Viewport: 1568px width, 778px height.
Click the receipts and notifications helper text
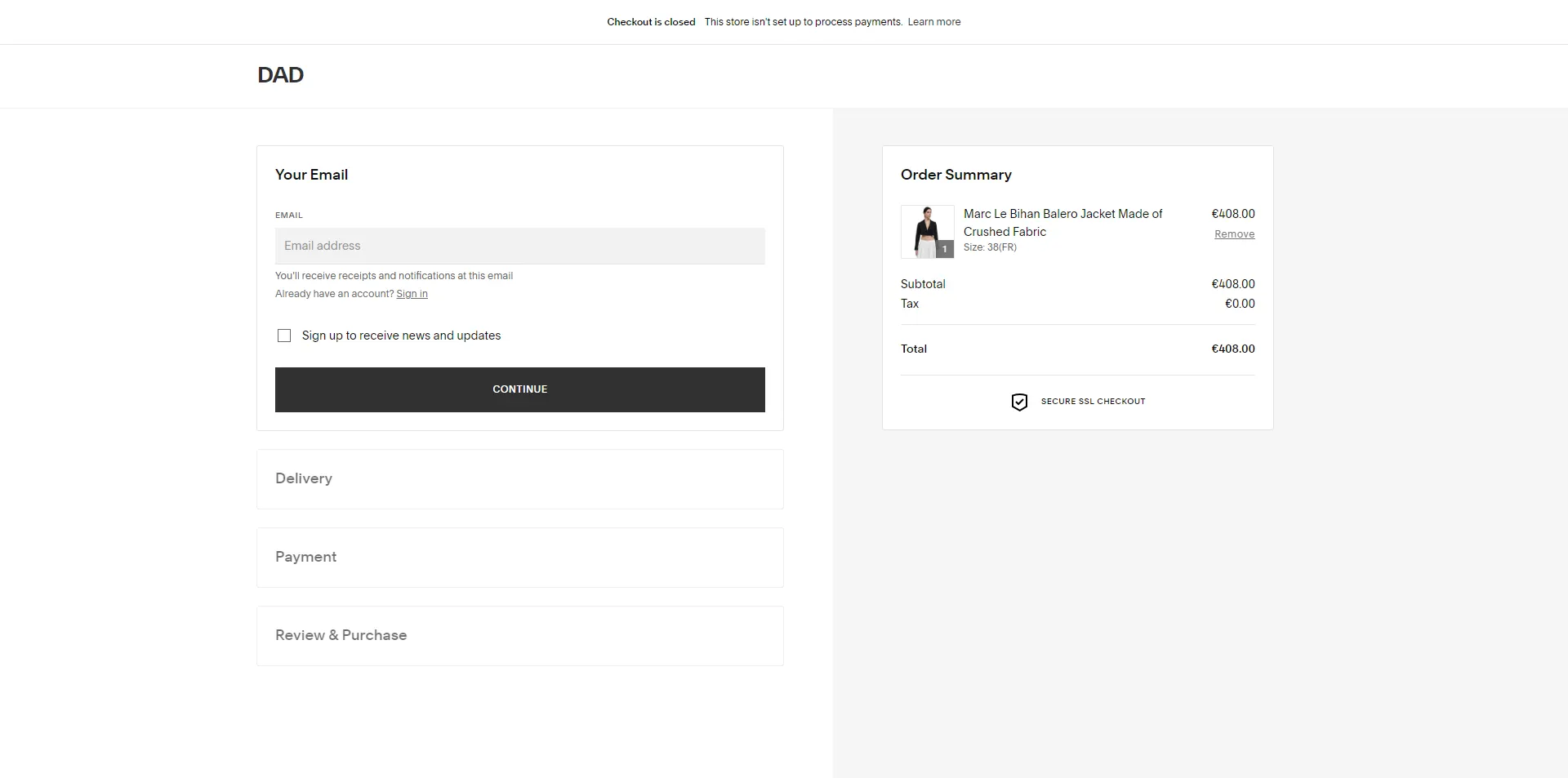pos(394,276)
